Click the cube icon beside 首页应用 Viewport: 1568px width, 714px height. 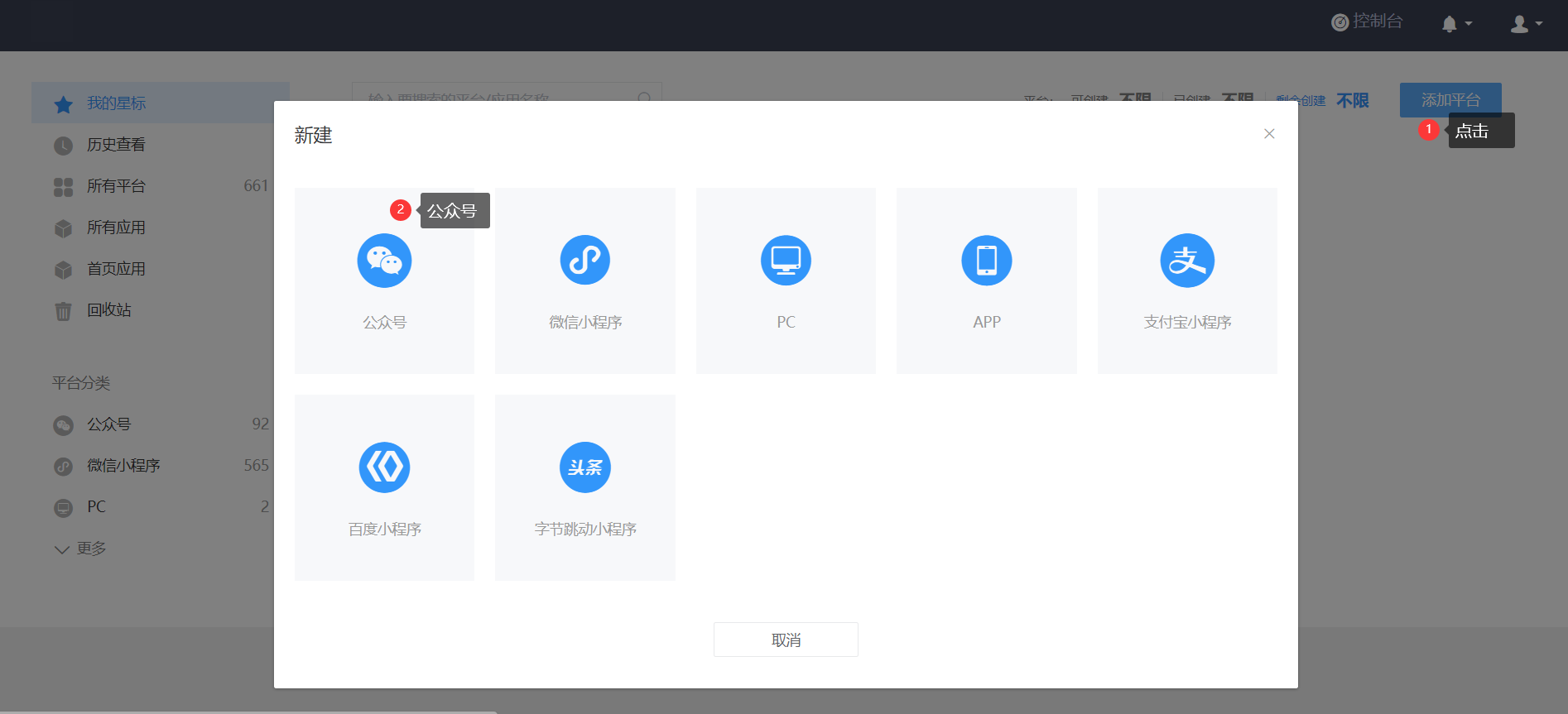click(64, 270)
